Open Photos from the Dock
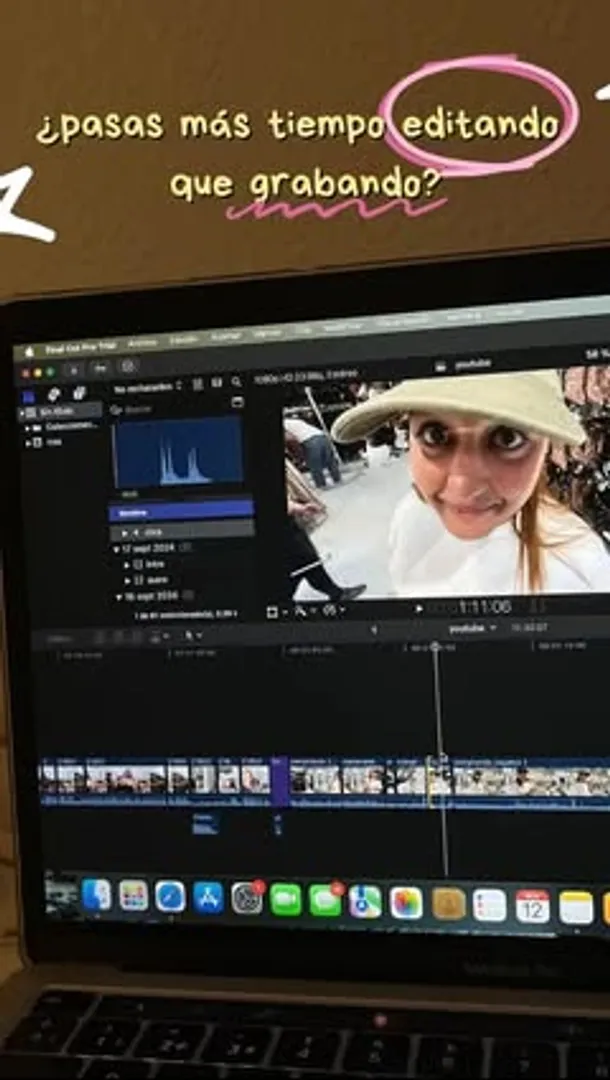The width and height of the screenshot is (610, 1080). (x=406, y=903)
